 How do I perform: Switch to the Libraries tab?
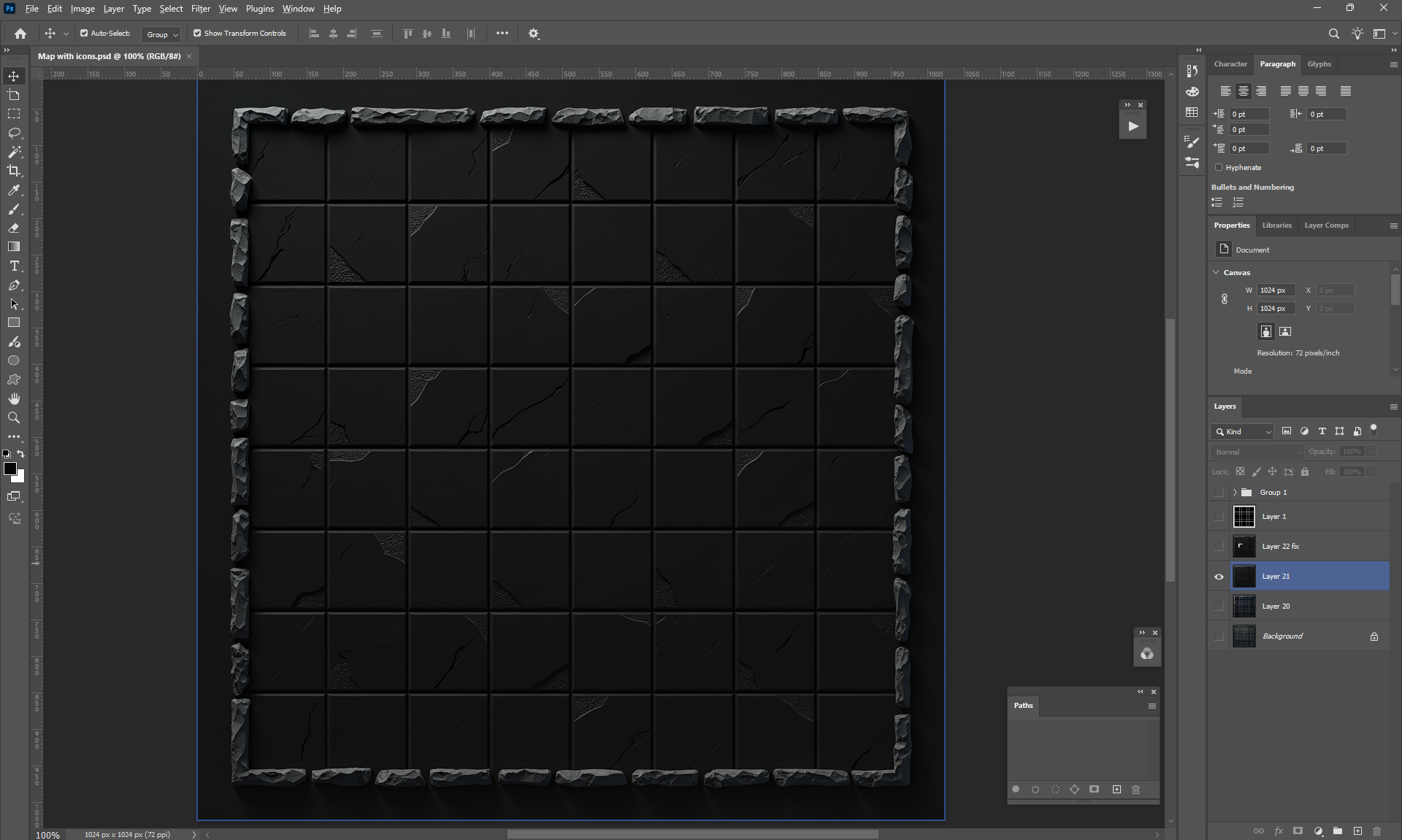click(x=1276, y=225)
